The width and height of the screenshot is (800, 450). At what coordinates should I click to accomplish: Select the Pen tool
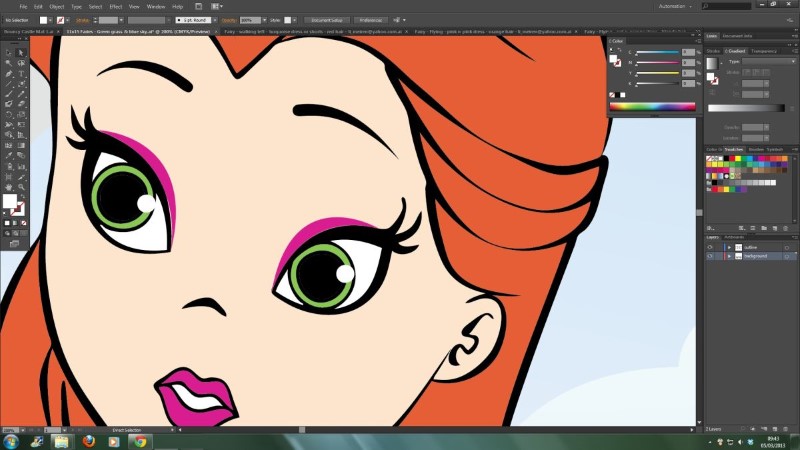point(9,73)
